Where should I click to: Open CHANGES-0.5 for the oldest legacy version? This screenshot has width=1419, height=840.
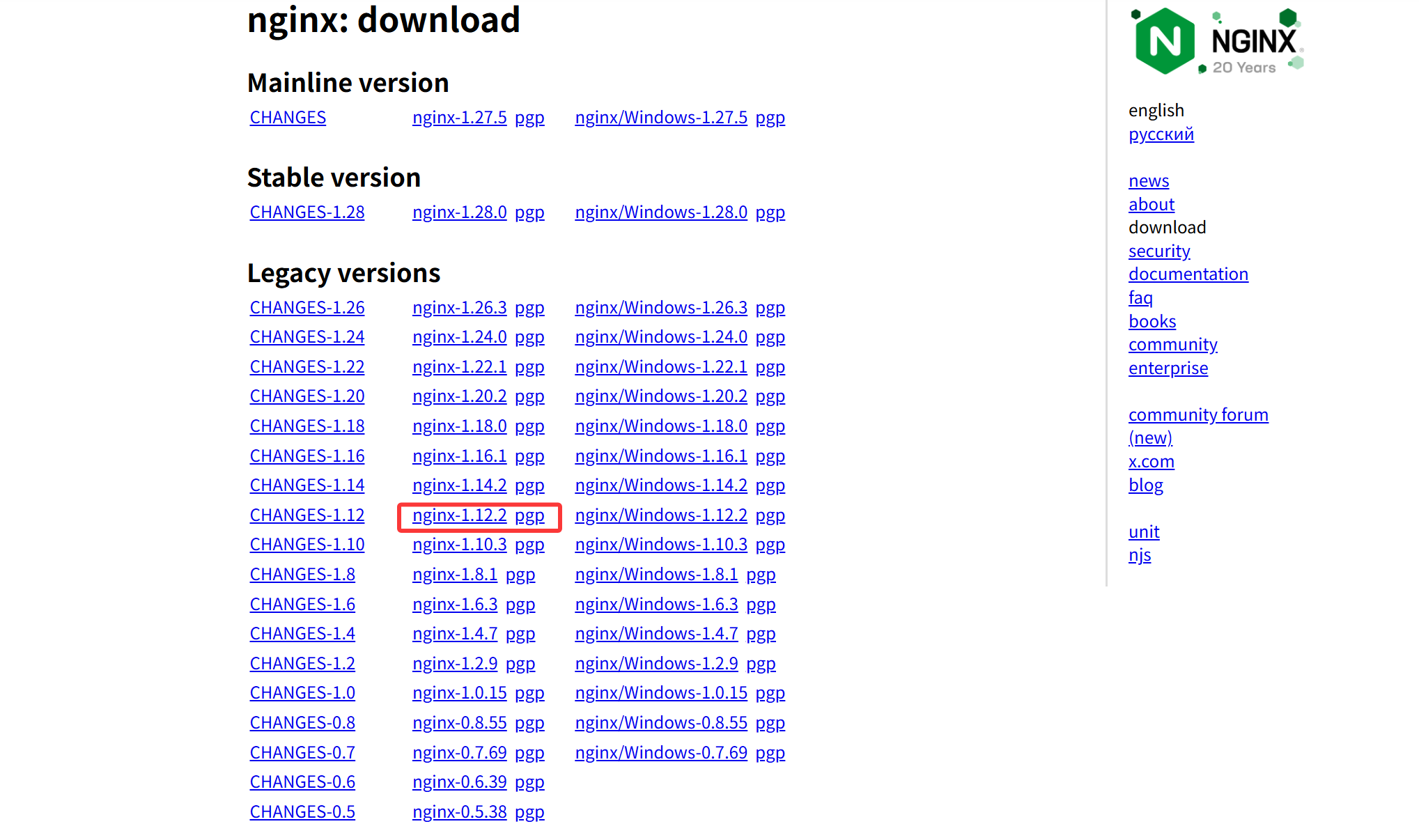coord(302,811)
